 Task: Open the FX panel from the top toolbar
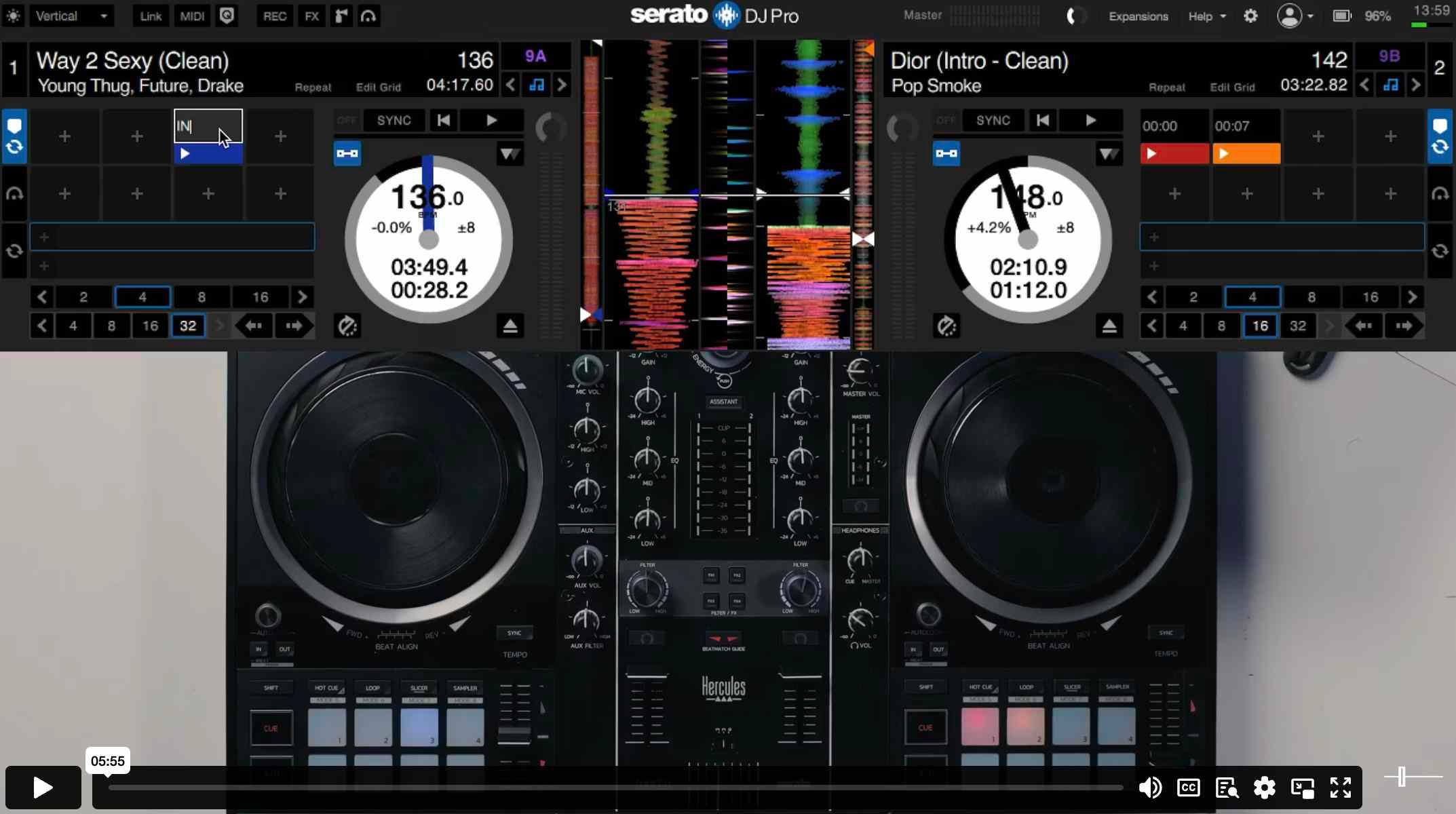tap(311, 16)
